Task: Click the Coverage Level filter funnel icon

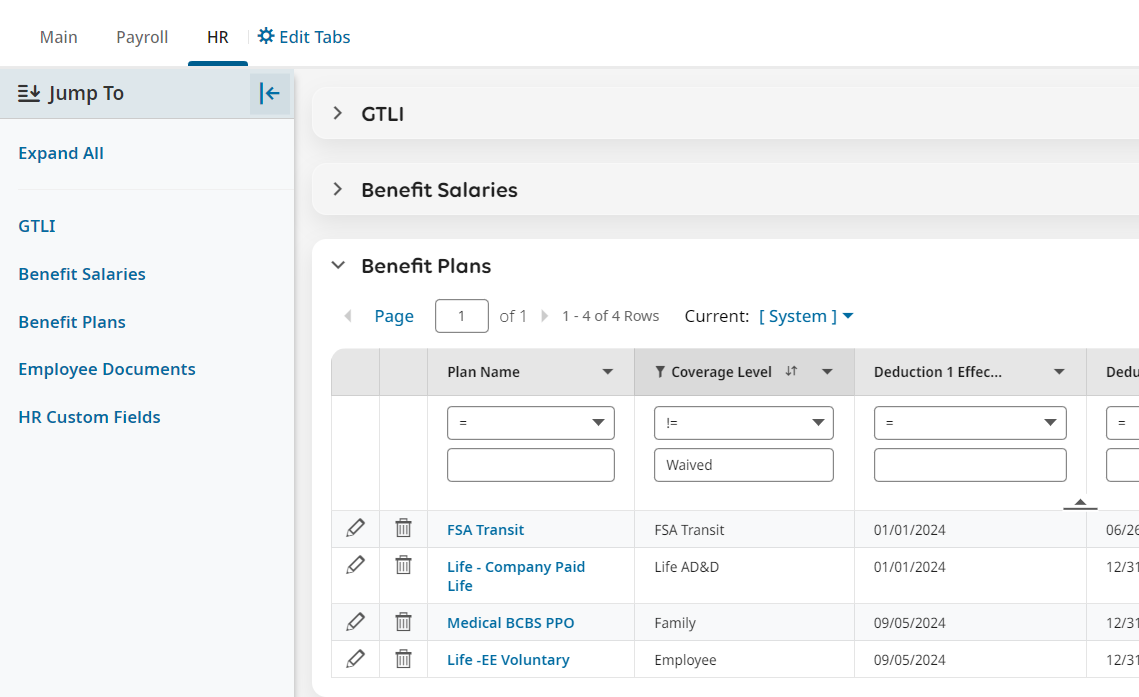Action: [660, 372]
